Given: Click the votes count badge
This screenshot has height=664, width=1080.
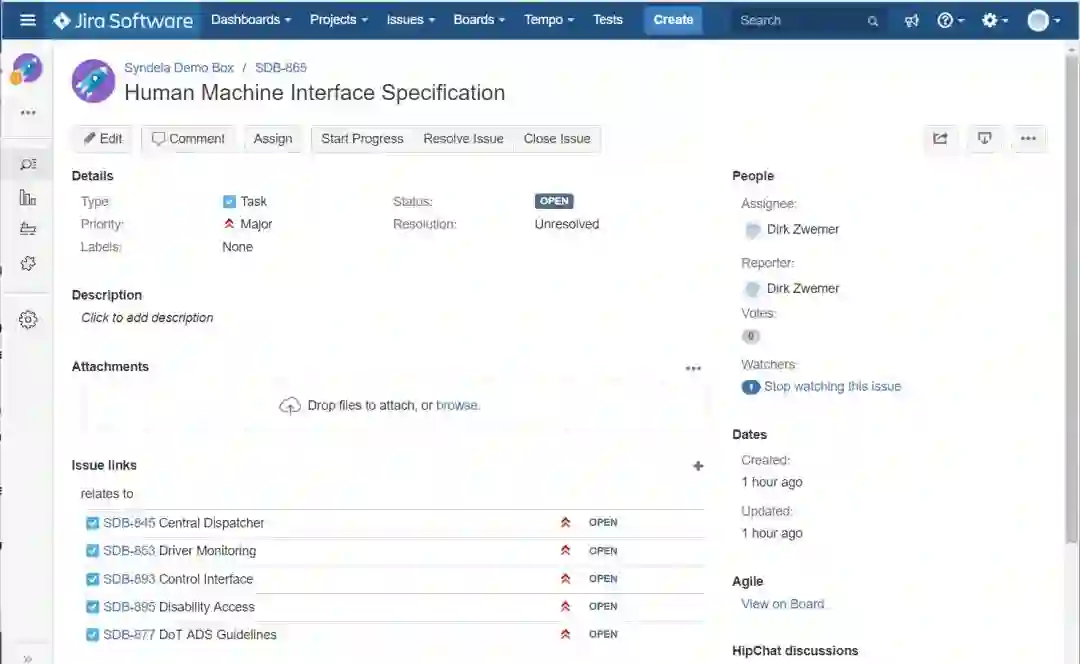Looking at the screenshot, I should point(751,336).
